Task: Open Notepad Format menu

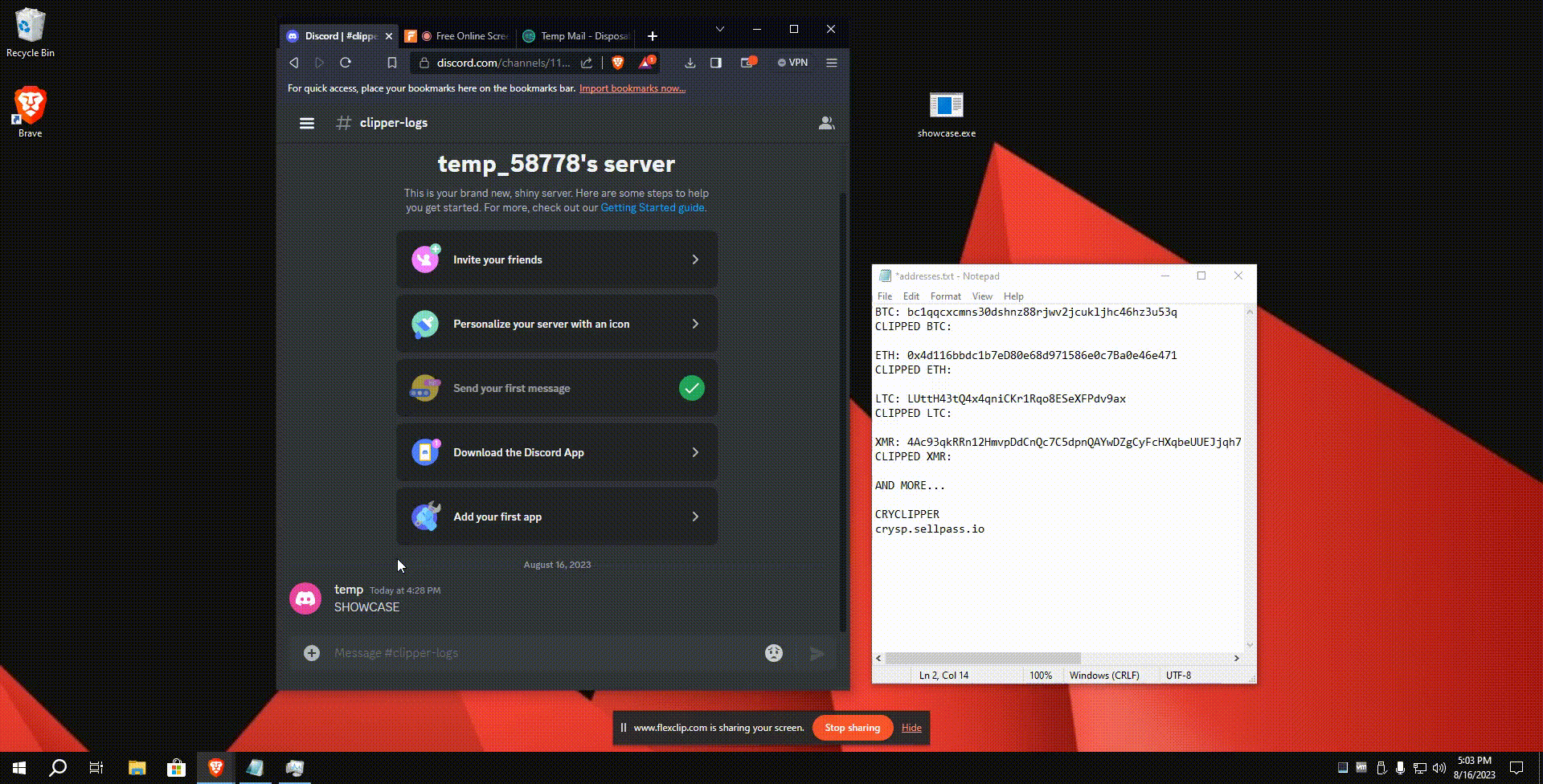Action: pyautogui.click(x=946, y=296)
